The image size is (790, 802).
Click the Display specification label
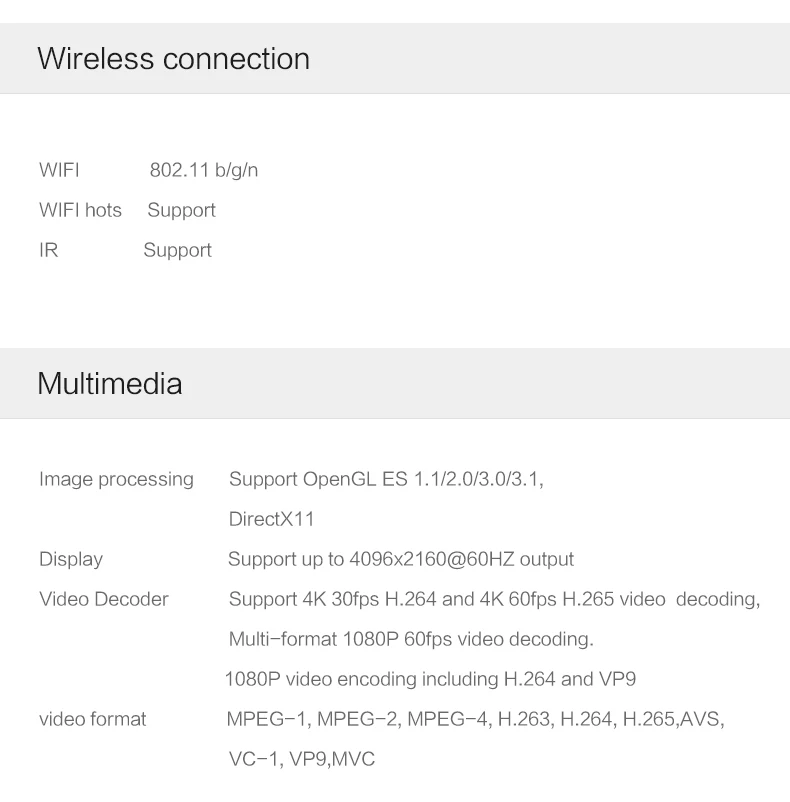click(x=71, y=559)
